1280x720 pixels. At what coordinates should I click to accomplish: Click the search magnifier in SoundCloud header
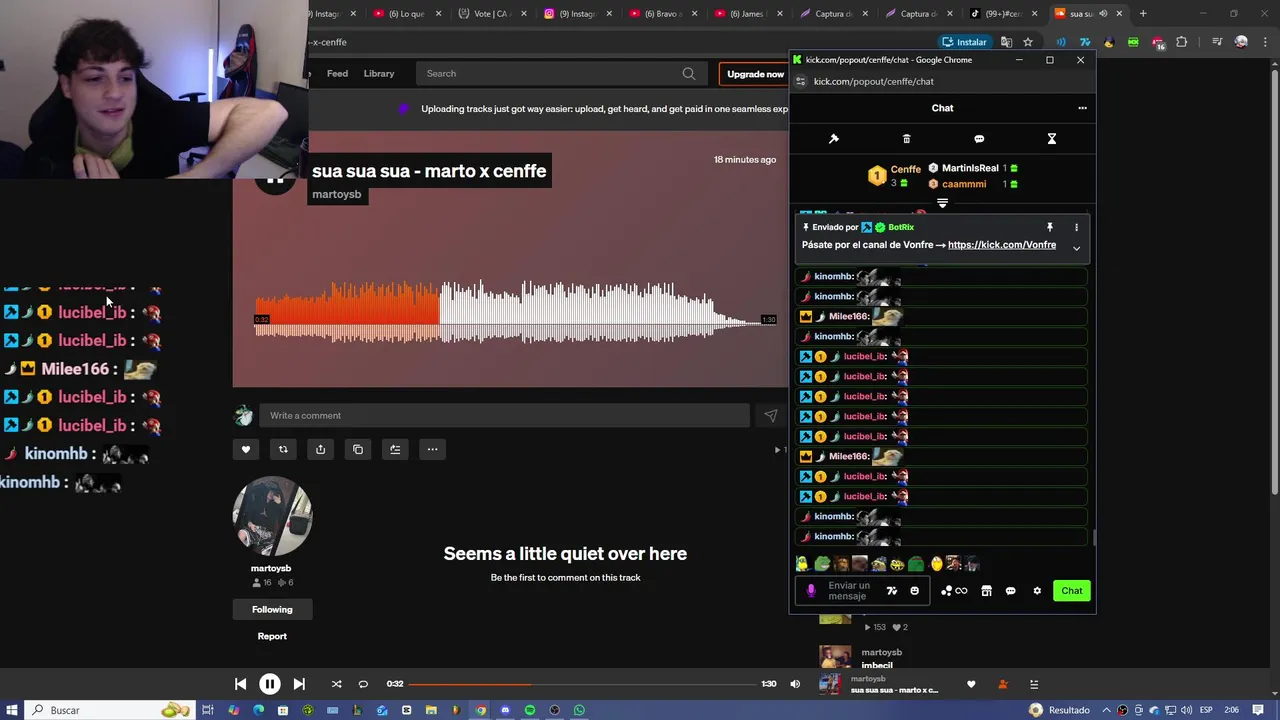click(689, 73)
